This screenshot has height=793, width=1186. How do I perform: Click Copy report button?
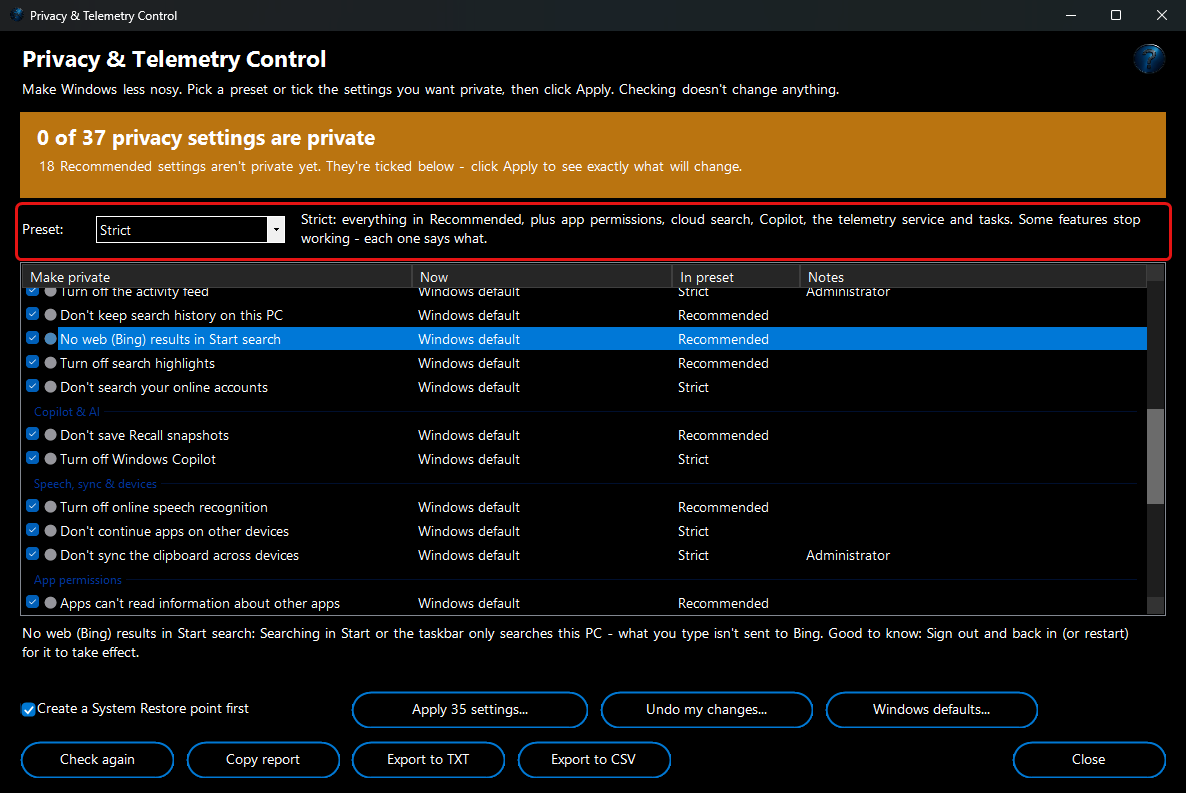click(263, 760)
